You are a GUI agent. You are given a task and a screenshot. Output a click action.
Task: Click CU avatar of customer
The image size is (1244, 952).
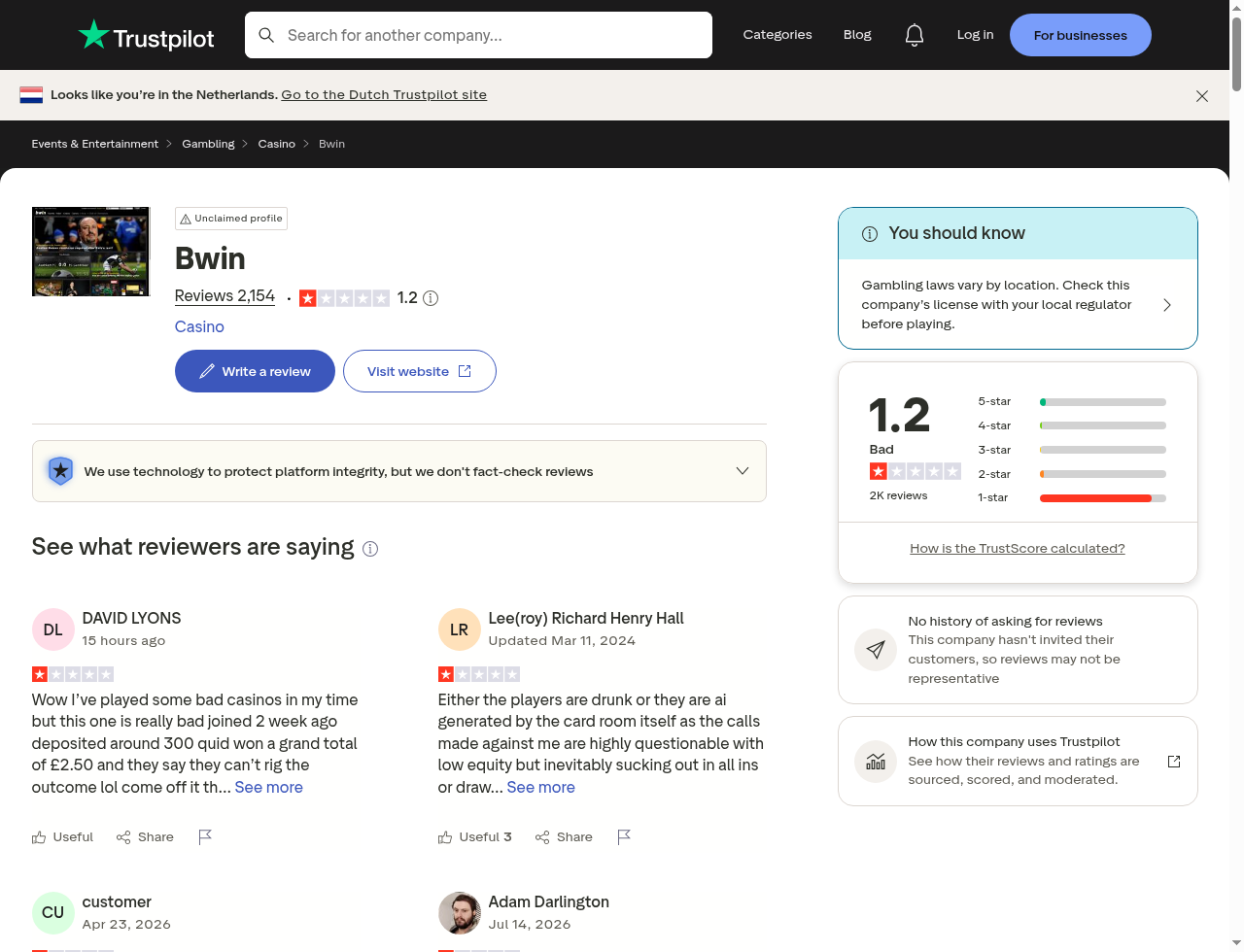coord(53,913)
